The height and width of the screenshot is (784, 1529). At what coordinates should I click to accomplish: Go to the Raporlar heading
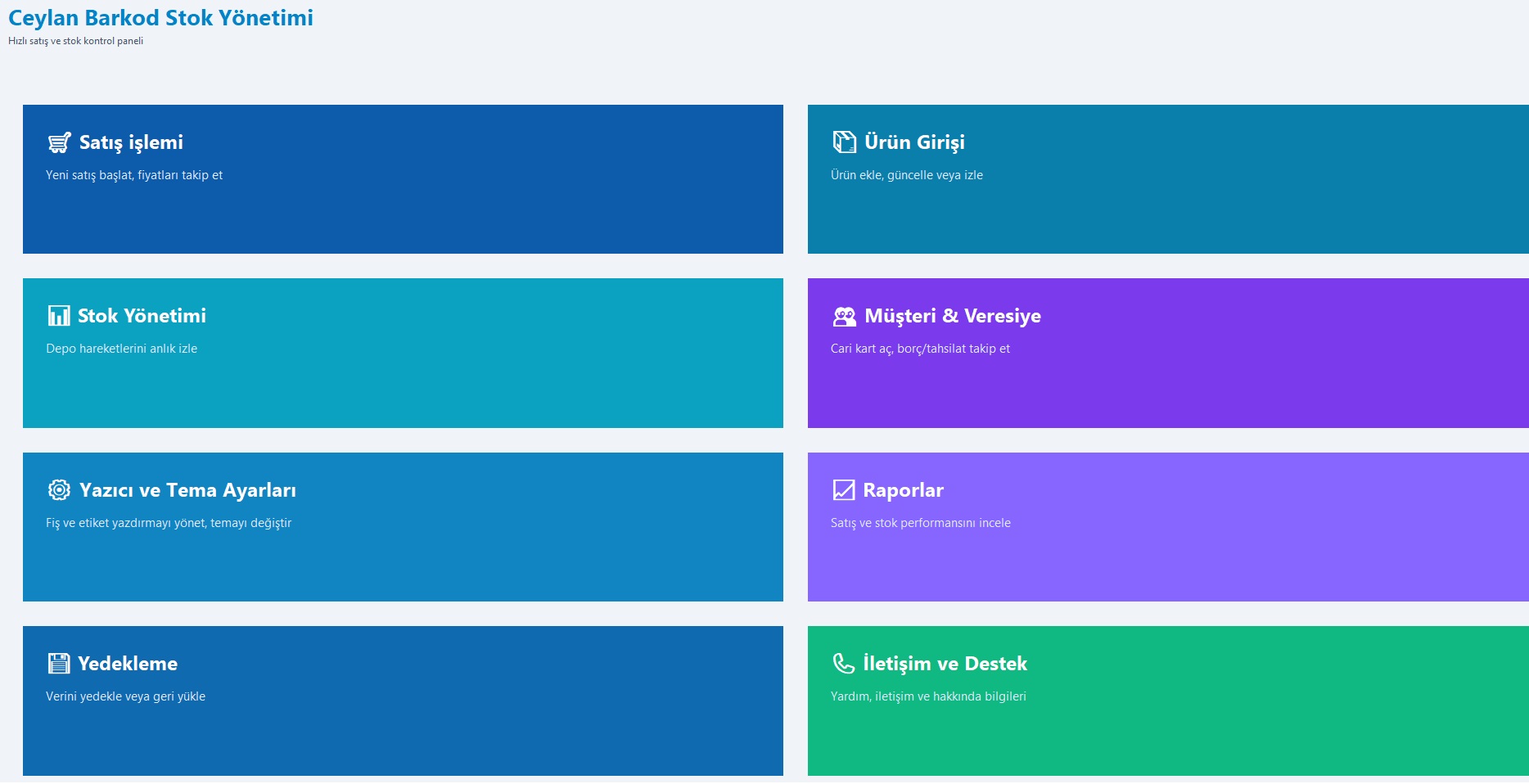[903, 490]
